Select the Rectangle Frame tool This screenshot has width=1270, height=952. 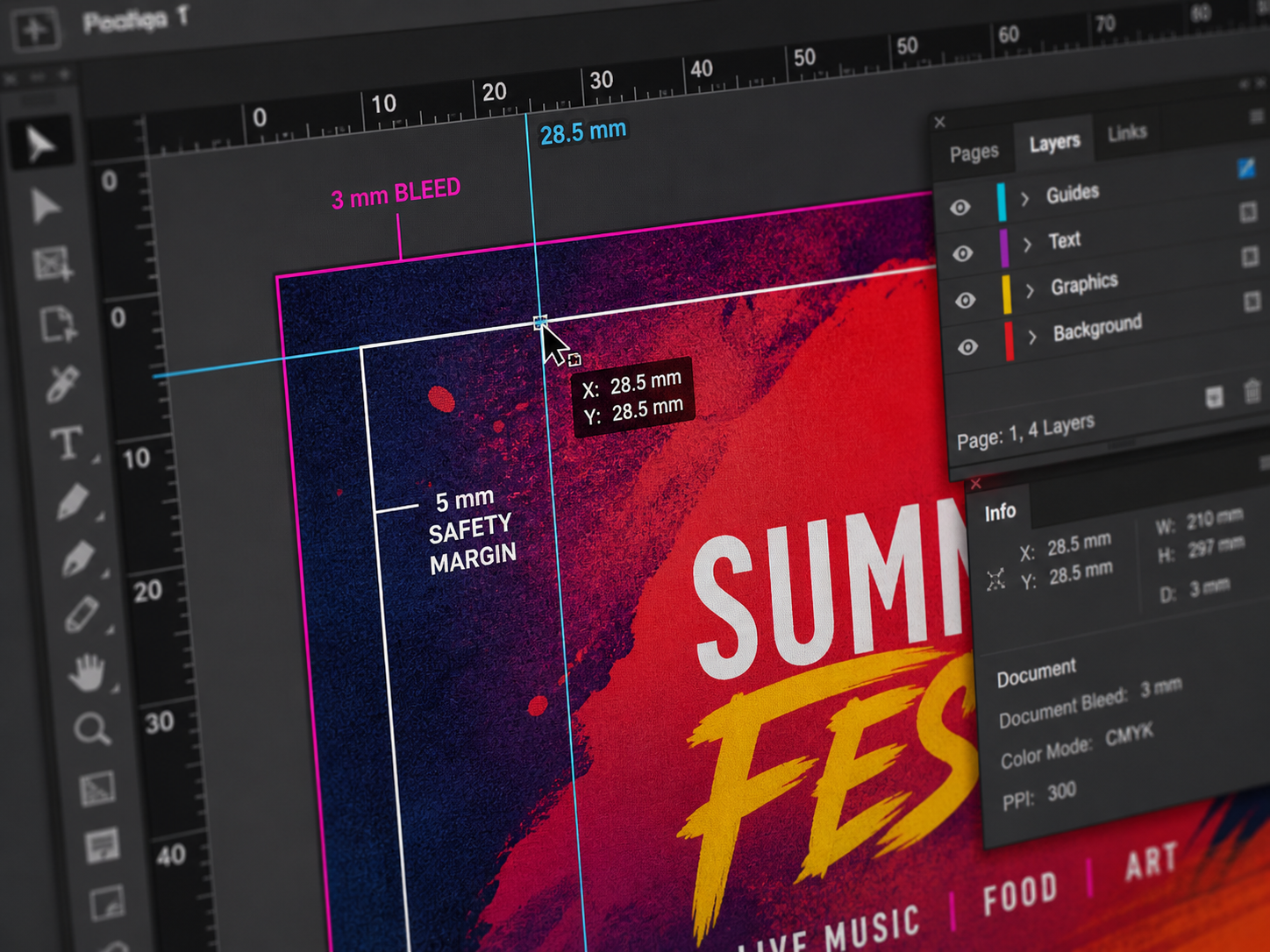[52, 264]
